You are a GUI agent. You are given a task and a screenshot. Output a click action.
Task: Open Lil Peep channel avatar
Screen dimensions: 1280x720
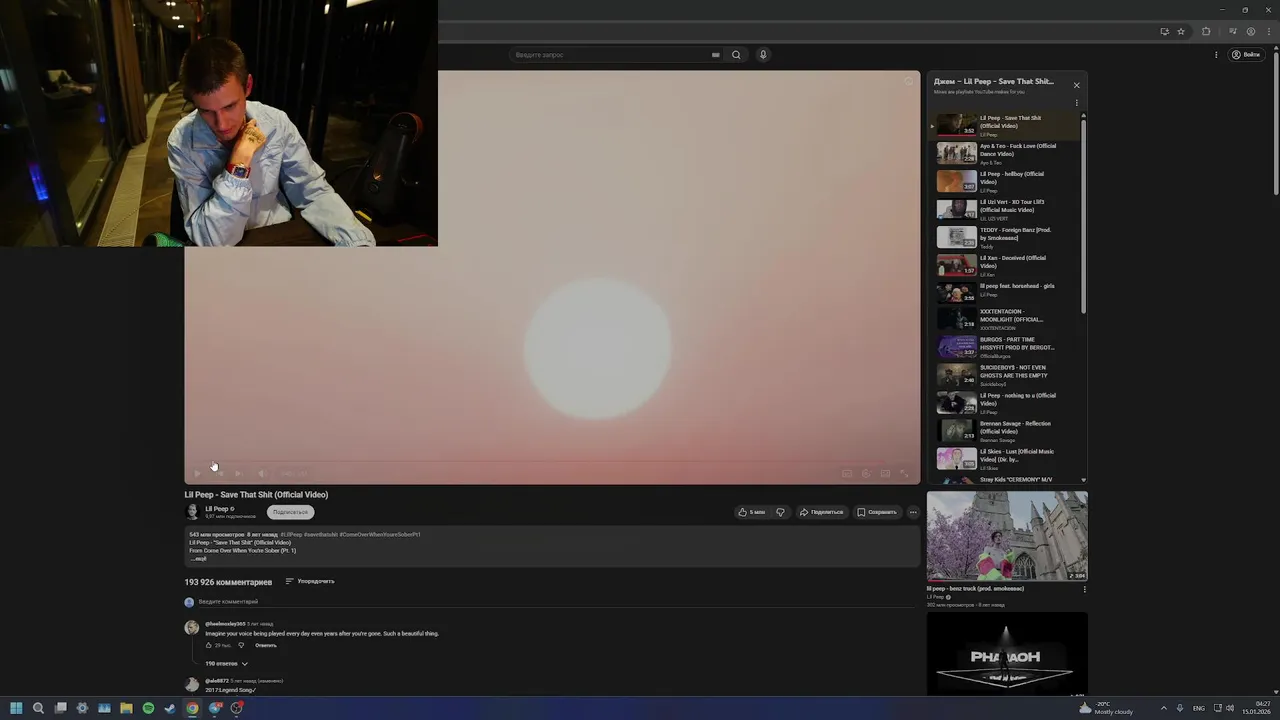coord(192,512)
